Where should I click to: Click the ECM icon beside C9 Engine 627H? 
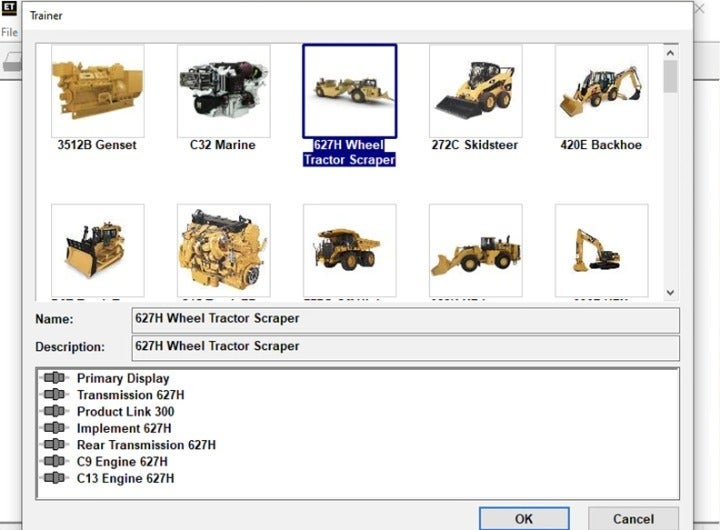click(55, 461)
